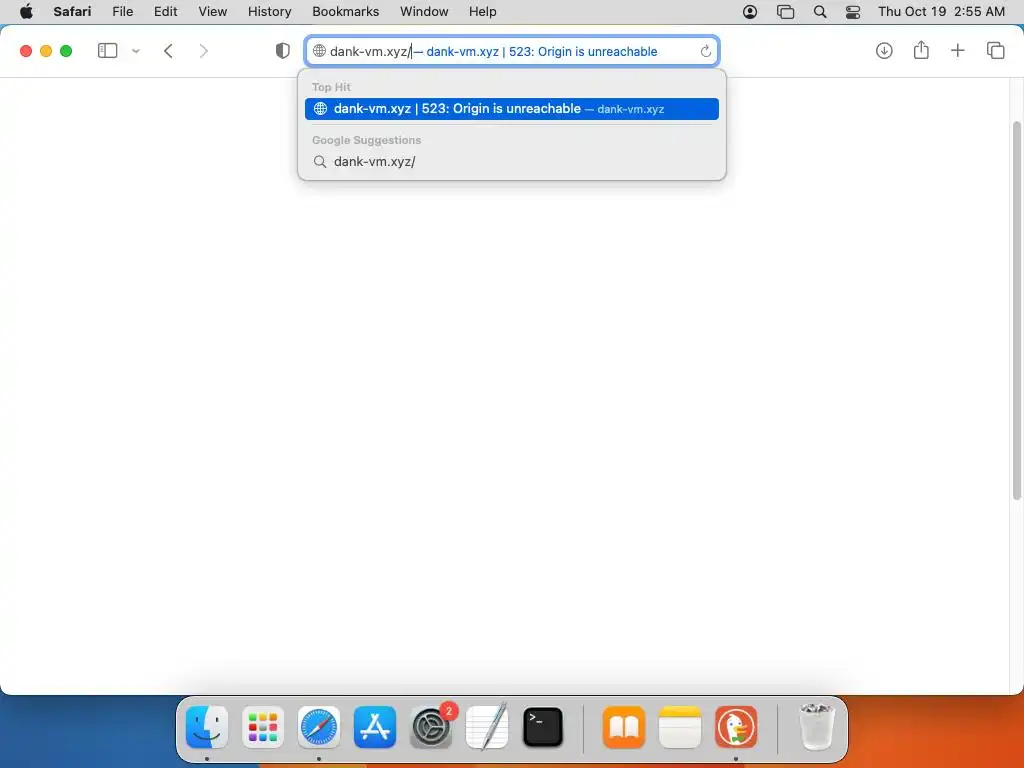Open Terminal from the Dock
The image size is (1024, 768).
coord(543,727)
